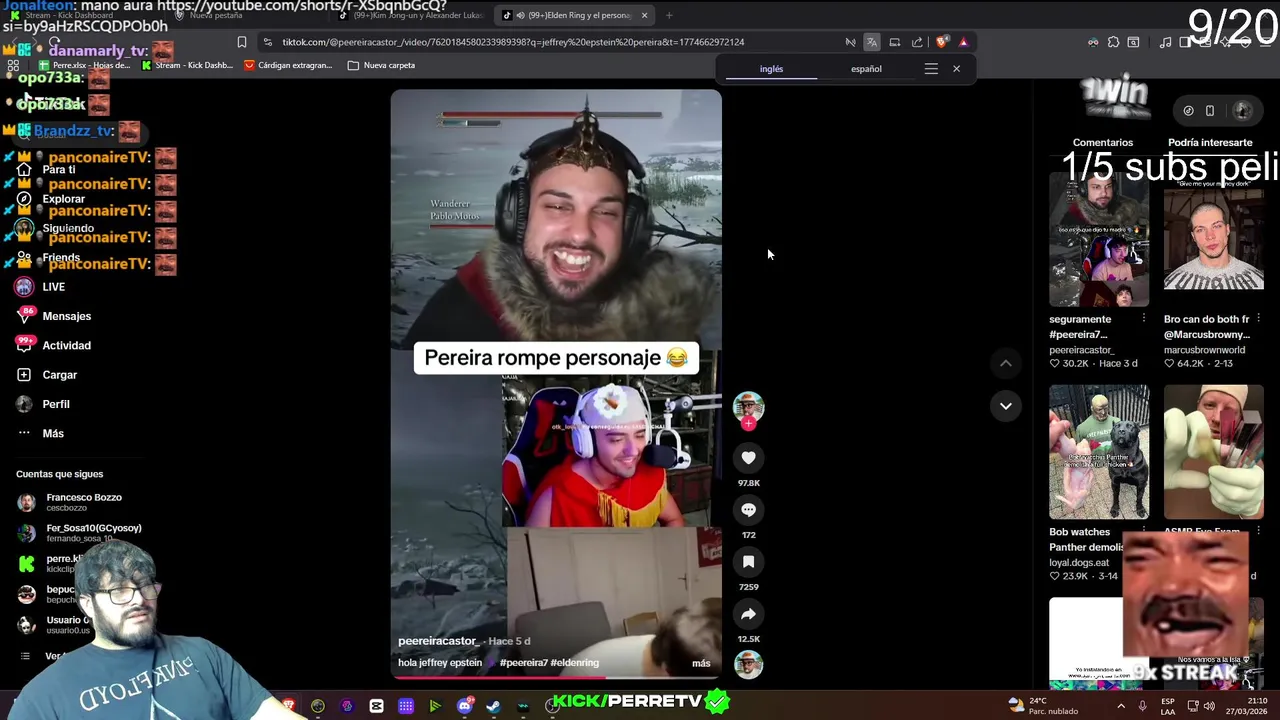The height and width of the screenshot is (720, 1280).
Task: Switch ESP LAA keyboard language
Action: coord(1168,706)
